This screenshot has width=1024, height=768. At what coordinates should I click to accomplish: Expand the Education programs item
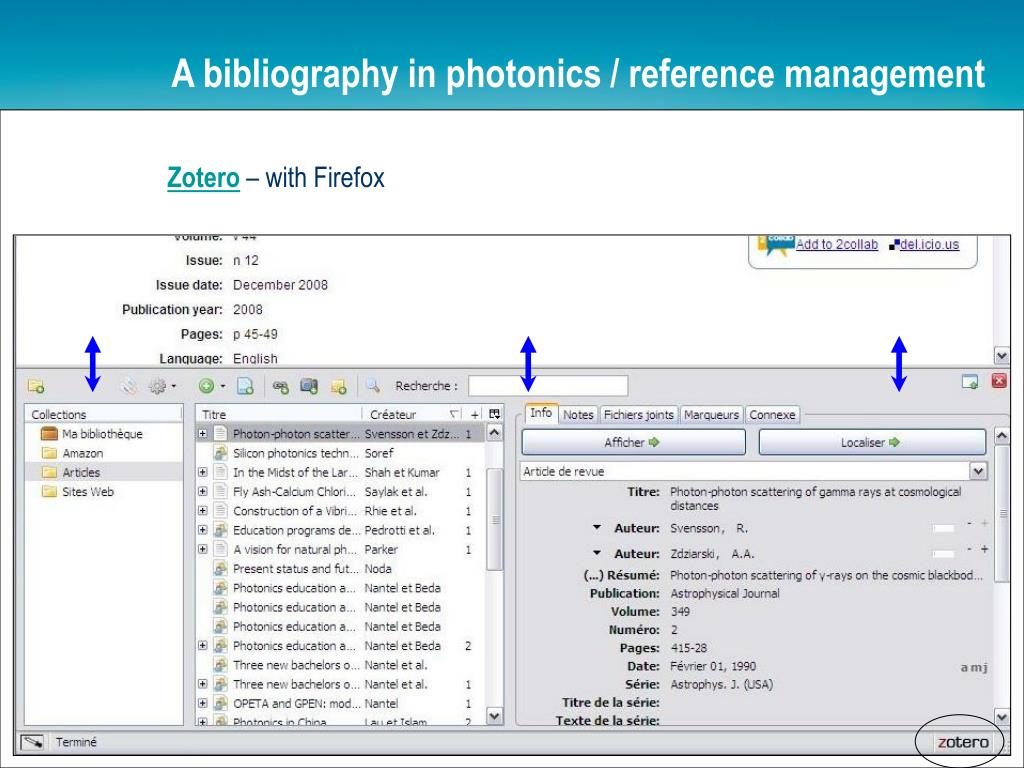(202, 530)
